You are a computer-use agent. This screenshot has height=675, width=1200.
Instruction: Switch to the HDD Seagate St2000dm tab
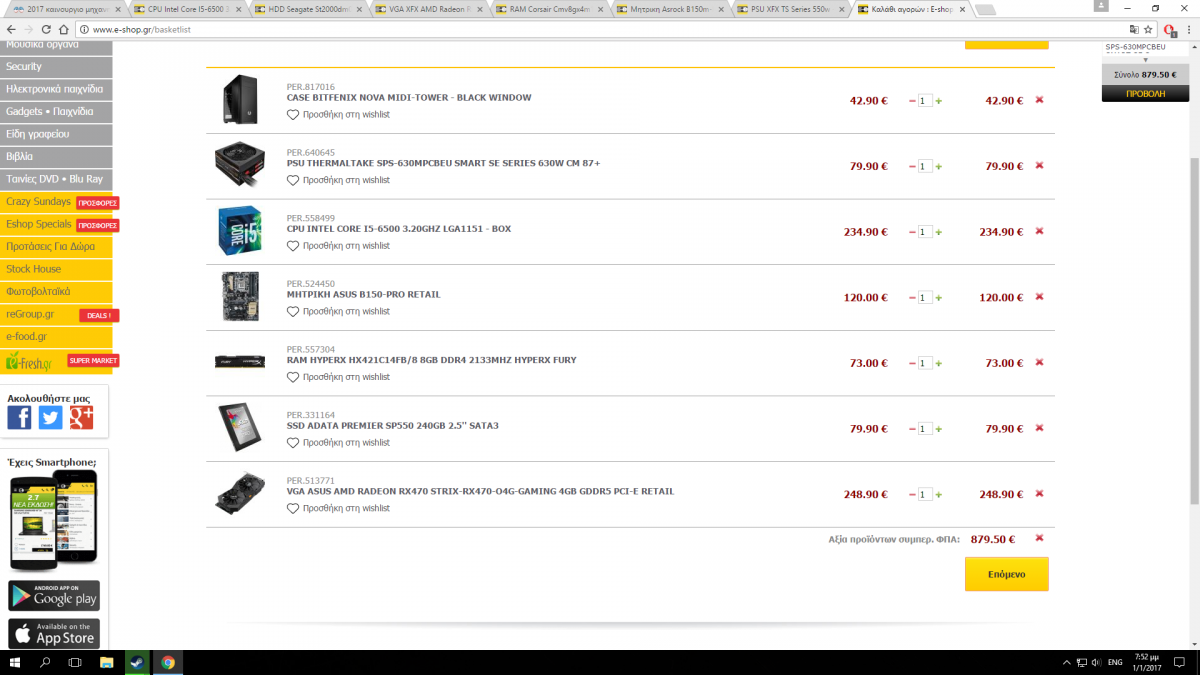(309, 8)
